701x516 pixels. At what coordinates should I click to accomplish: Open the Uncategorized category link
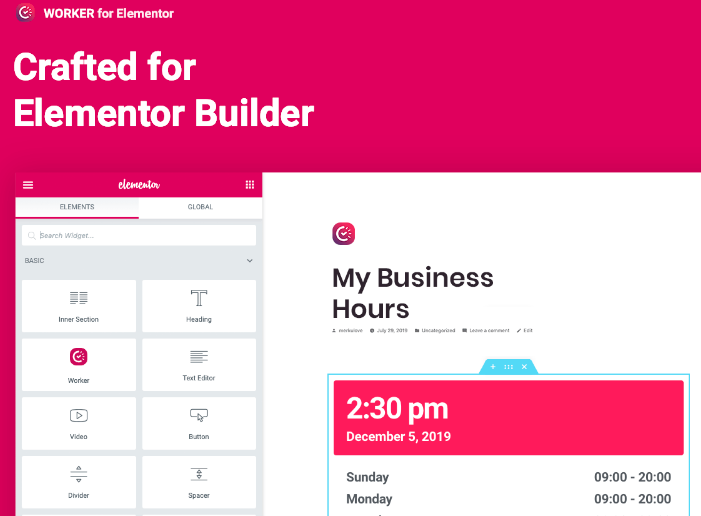(x=436, y=330)
